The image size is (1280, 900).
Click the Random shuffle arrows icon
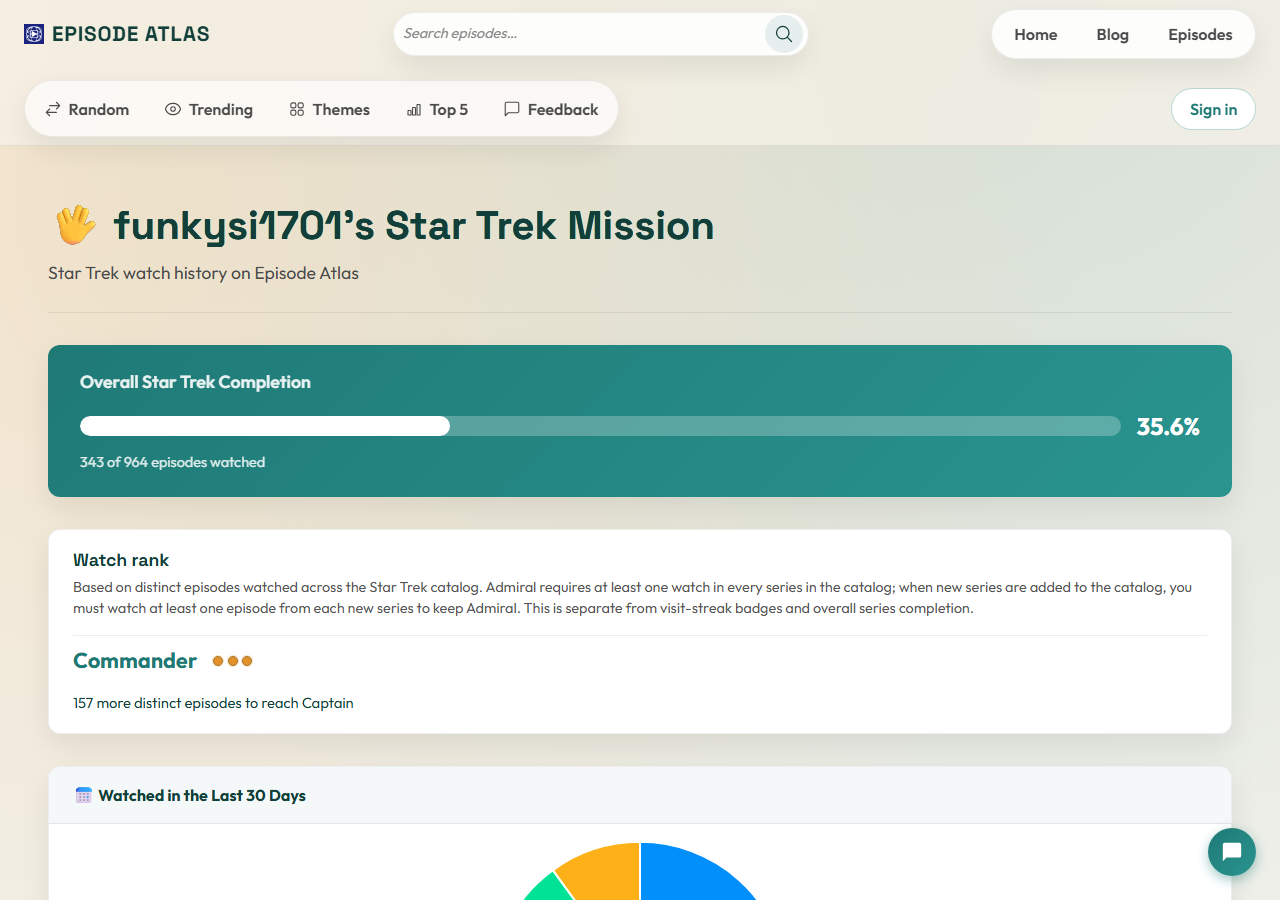coord(53,109)
